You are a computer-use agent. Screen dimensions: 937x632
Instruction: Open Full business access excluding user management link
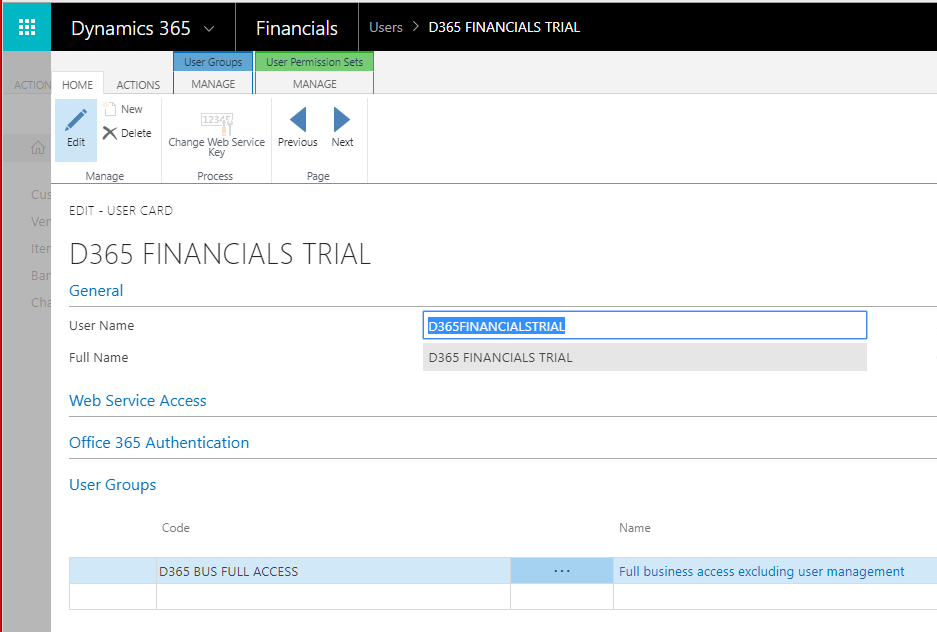coord(761,572)
